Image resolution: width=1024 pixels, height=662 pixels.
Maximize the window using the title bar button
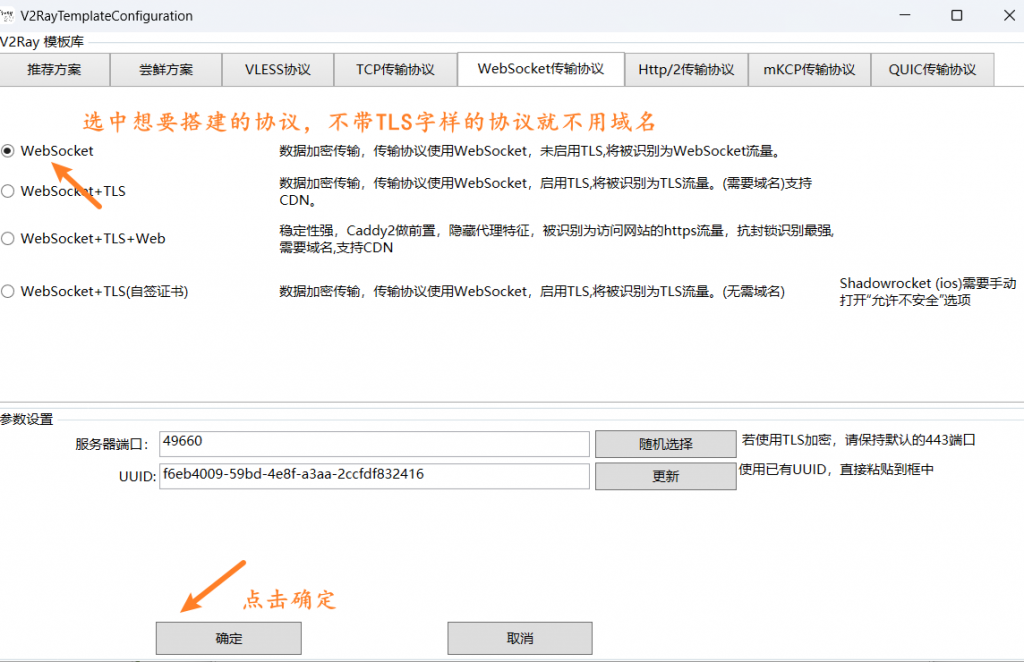(957, 16)
